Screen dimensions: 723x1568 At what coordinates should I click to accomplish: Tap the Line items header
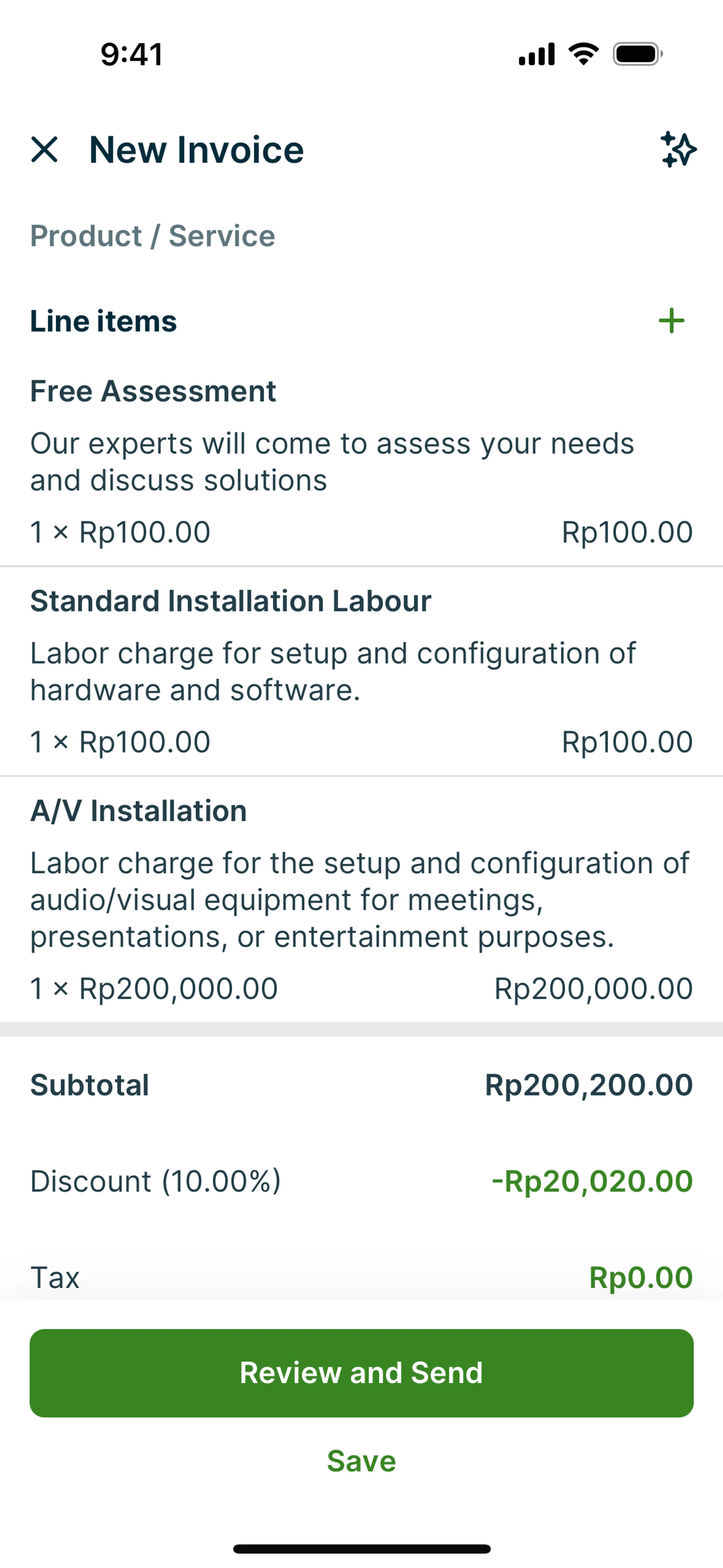click(x=104, y=321)
